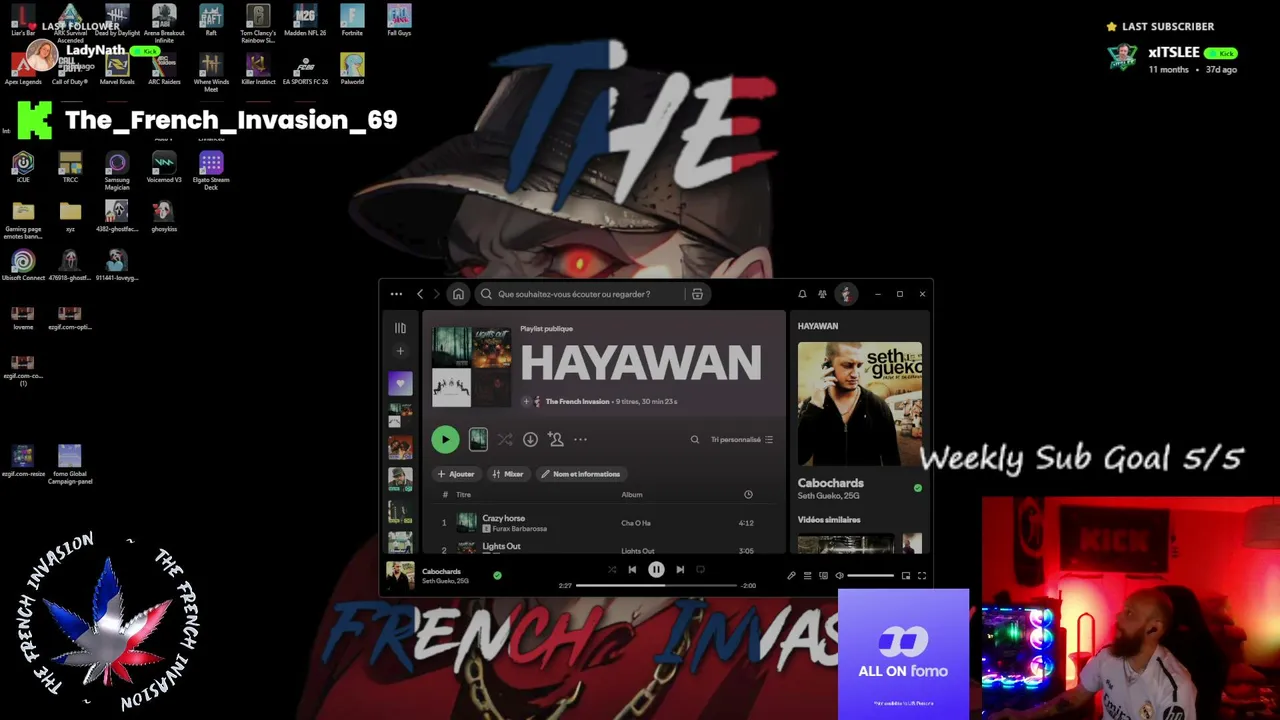Image resolution: width=1280 pixels, height=720 pixels.
Task: Select the Killer Instinct desktop icon
Action: pyautogui.click(x=258, y=69)
